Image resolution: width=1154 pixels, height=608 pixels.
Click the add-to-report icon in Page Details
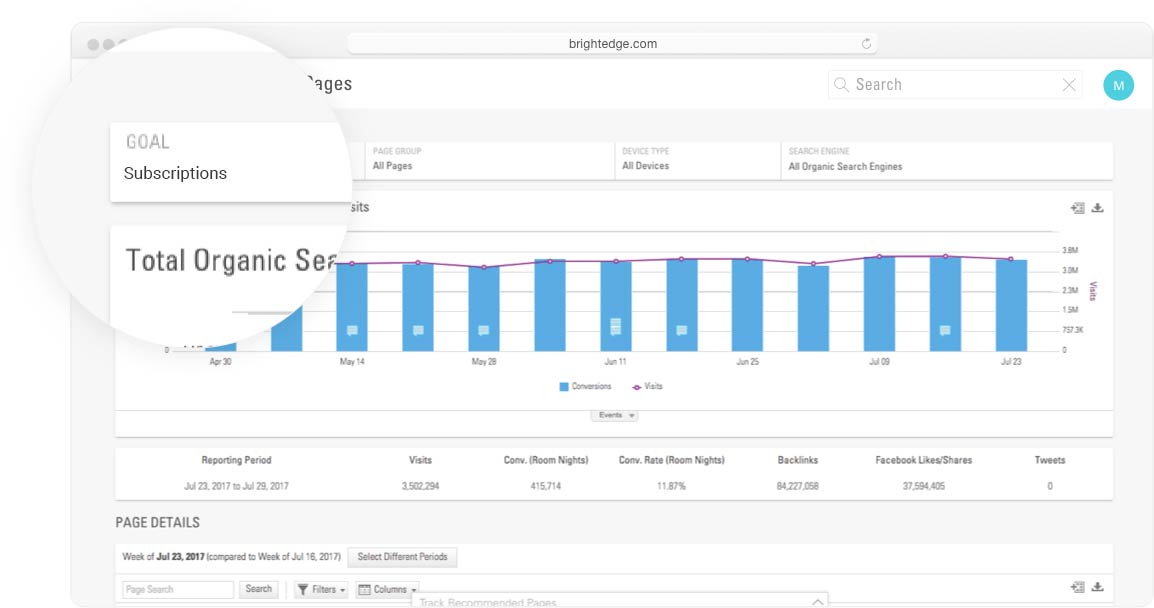(1077, 587)
